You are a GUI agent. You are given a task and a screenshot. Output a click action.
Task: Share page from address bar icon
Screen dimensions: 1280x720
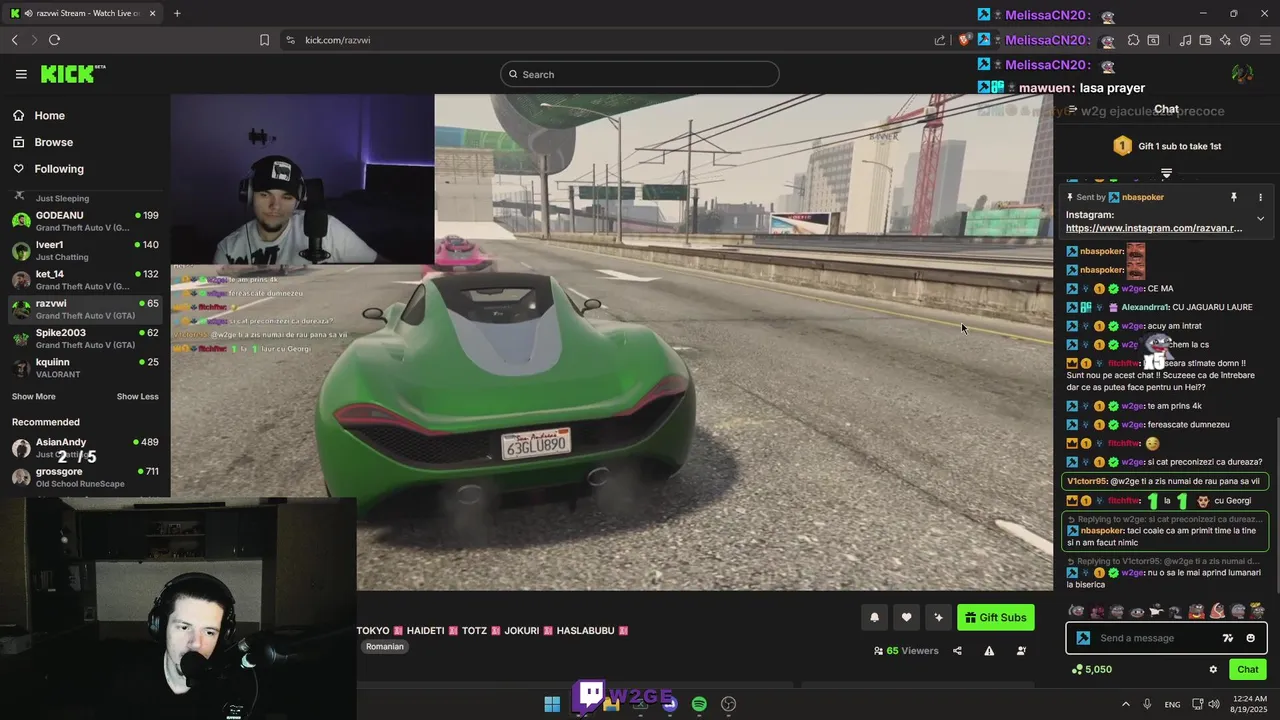click(x=940, y=40)
